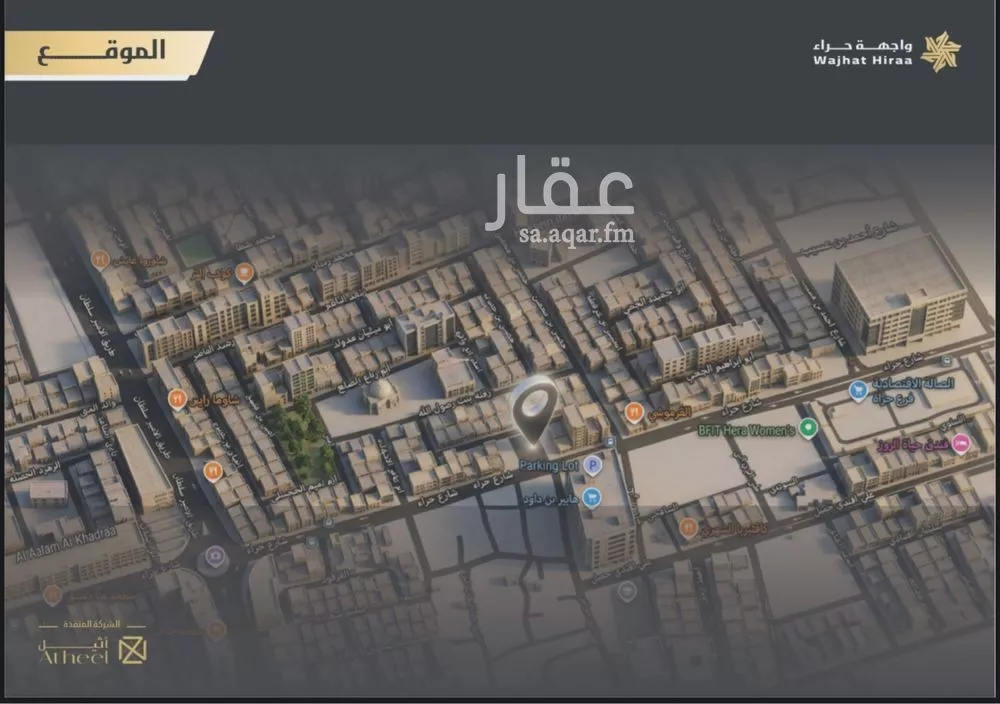
Task: Click the "Parking Lot" map label
Action: (x=548, y=466)
